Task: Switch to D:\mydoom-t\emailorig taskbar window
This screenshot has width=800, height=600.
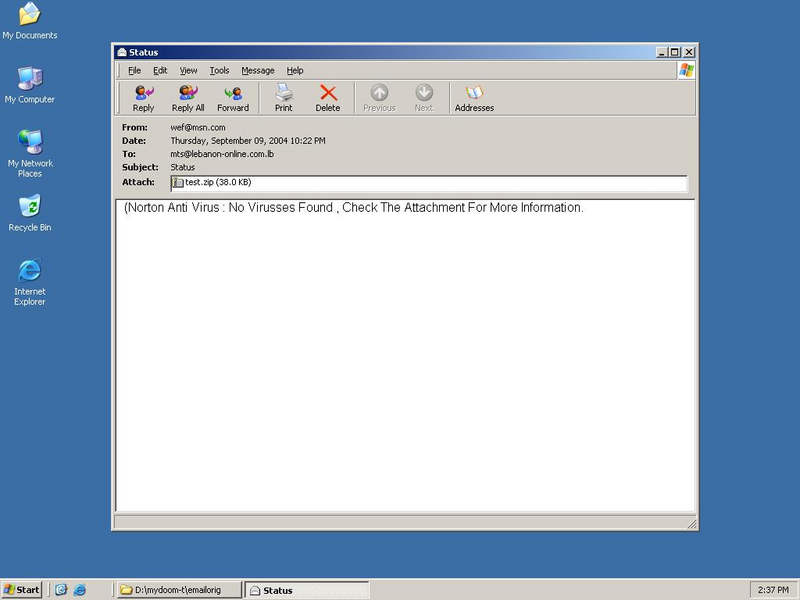Action: point(179,590)
